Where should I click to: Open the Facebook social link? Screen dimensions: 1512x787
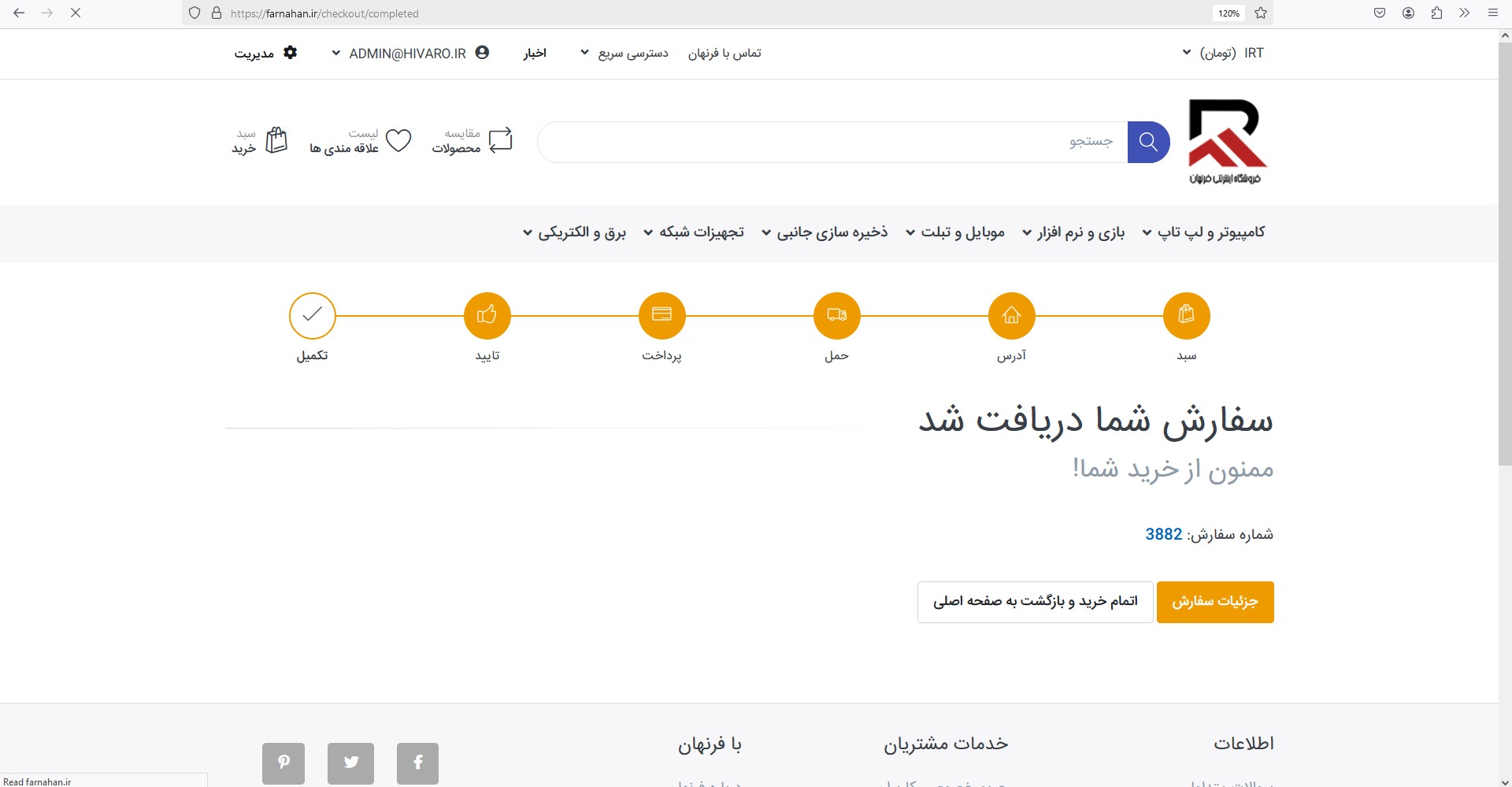tap(417, 763)
